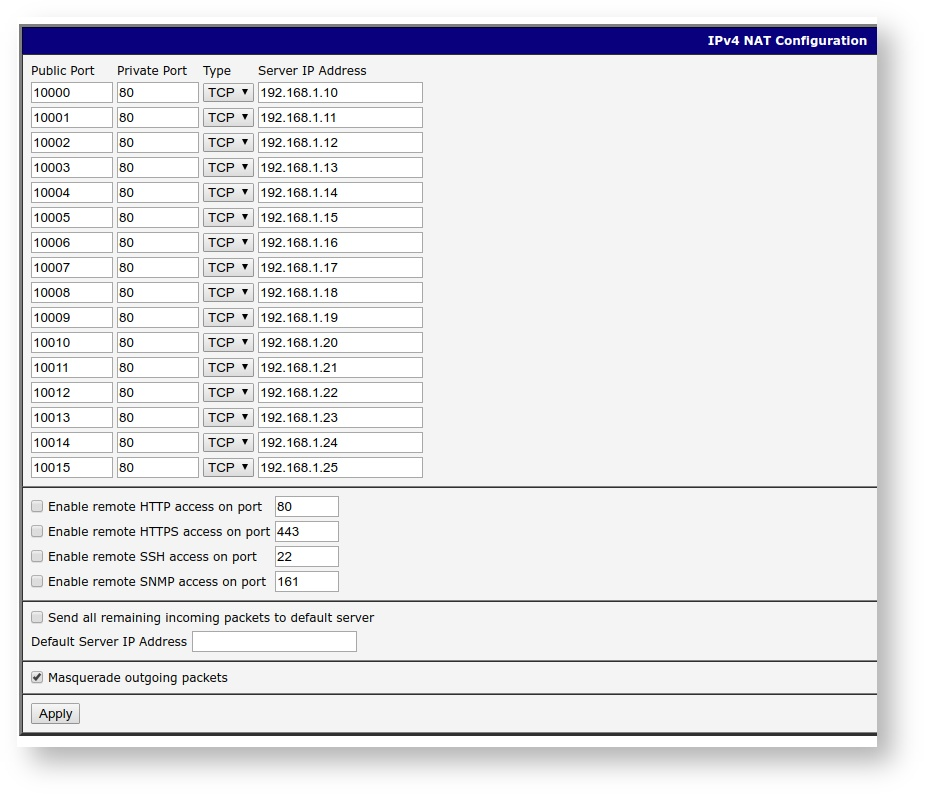Enable remote SNMP access checkbox
The width and height of the screenshot is (925, 795).
[38, 581]
